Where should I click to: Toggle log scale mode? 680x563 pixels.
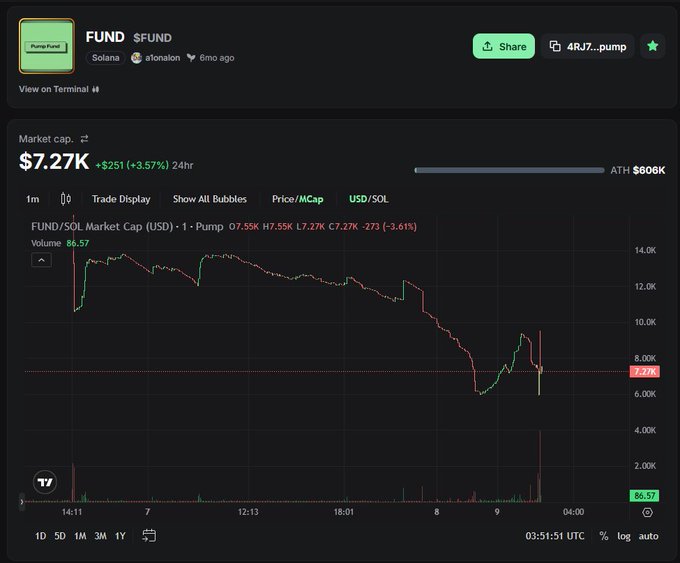pos(624,537)
